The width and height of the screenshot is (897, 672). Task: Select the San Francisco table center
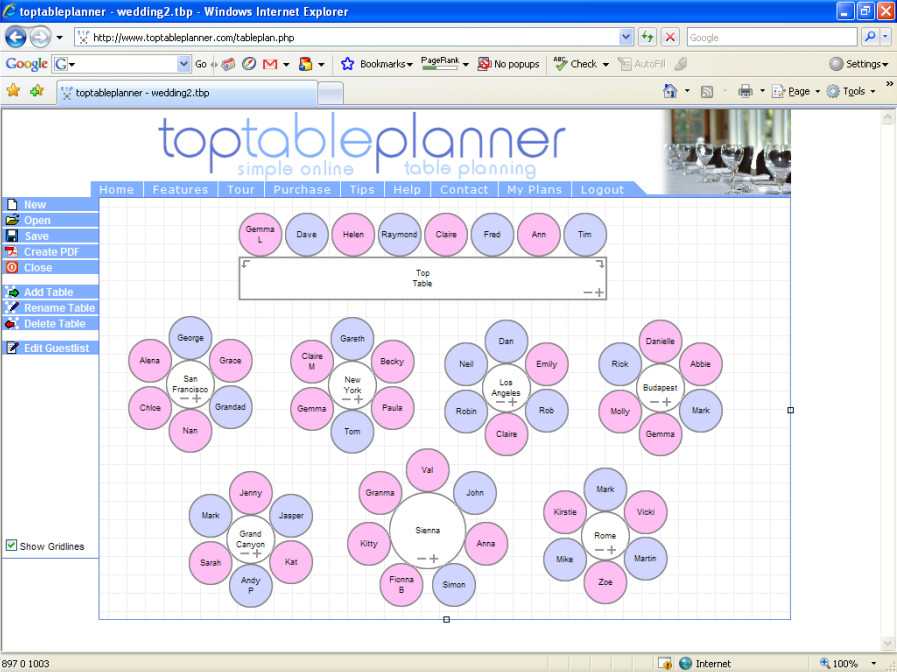[190, 383]
